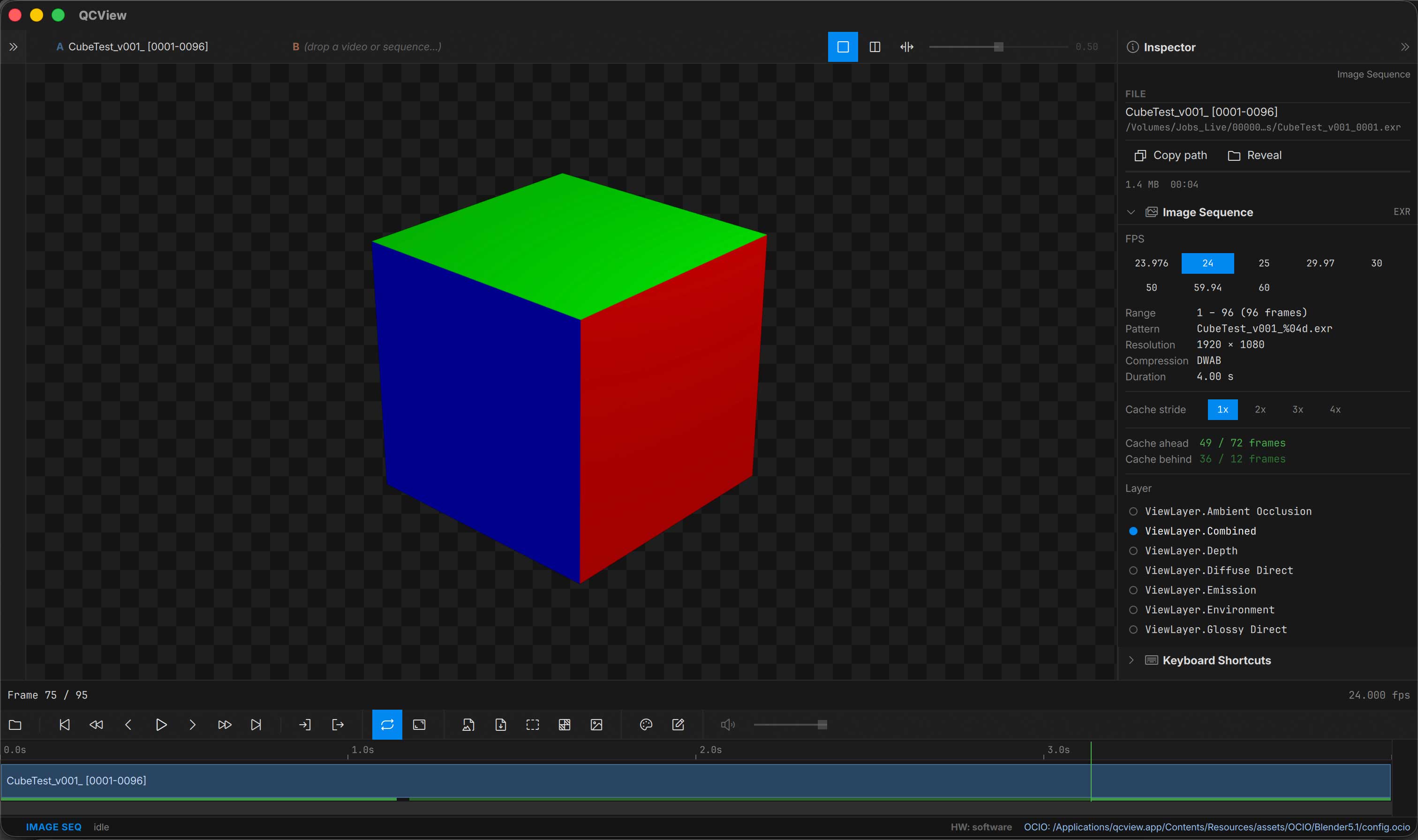Image resolution: width=1418 pixels, height=840 pixels.
Task: Click the OCIO config path in status bar
Action: (x=1216, y=827)
